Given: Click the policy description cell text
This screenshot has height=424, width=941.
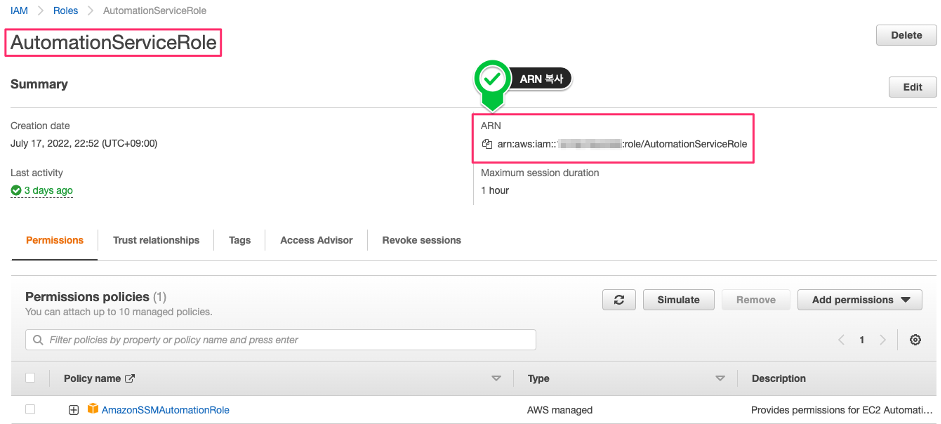Looking at the screenshot, I should coord(843,410).
